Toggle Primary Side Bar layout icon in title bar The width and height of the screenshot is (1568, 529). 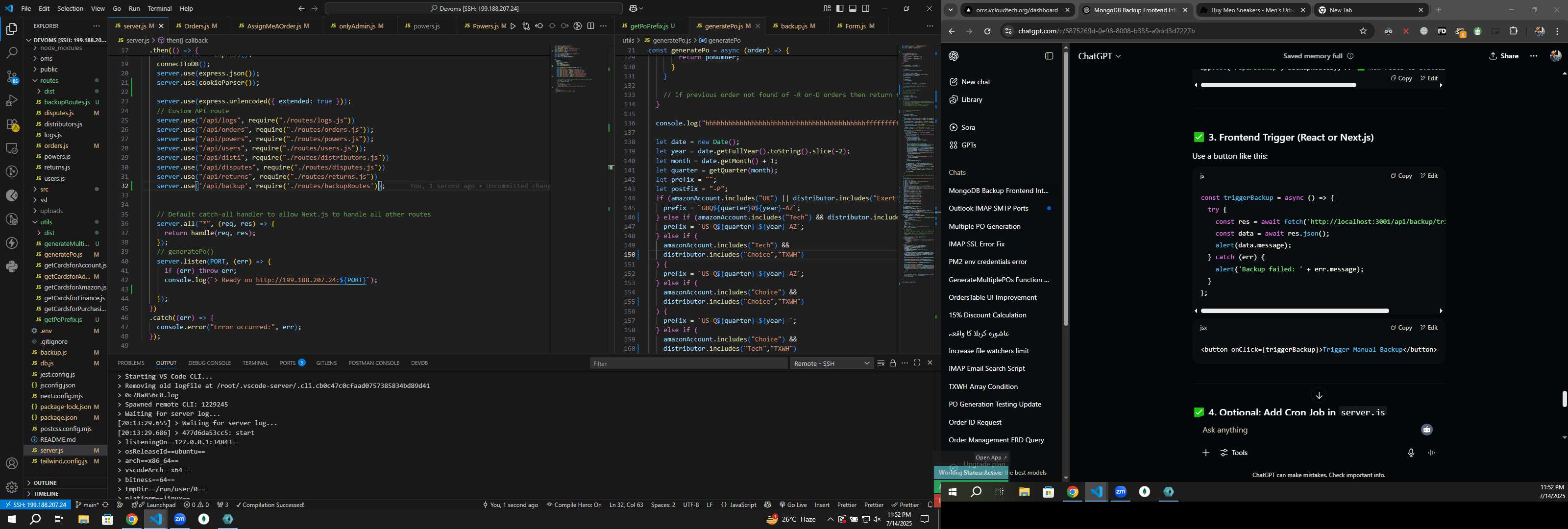click(x=840, y=8)
